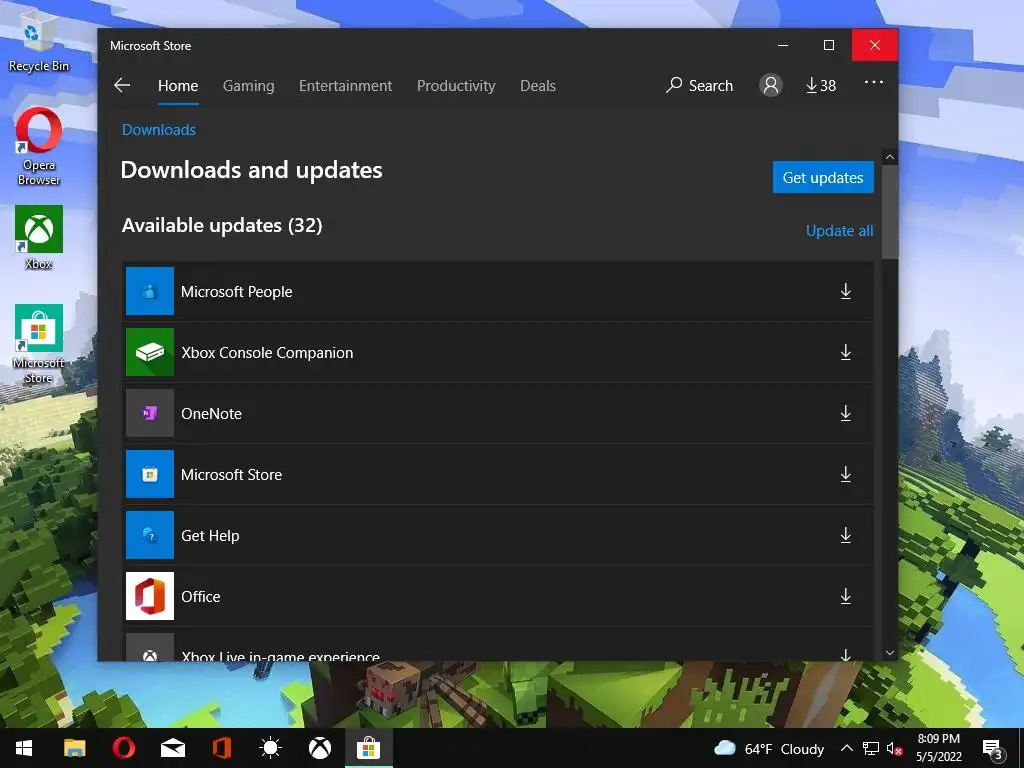Viewport: 1024px width, 768px height.
Task: Click the OneNote app icon
Action: [x=150, y=413]
